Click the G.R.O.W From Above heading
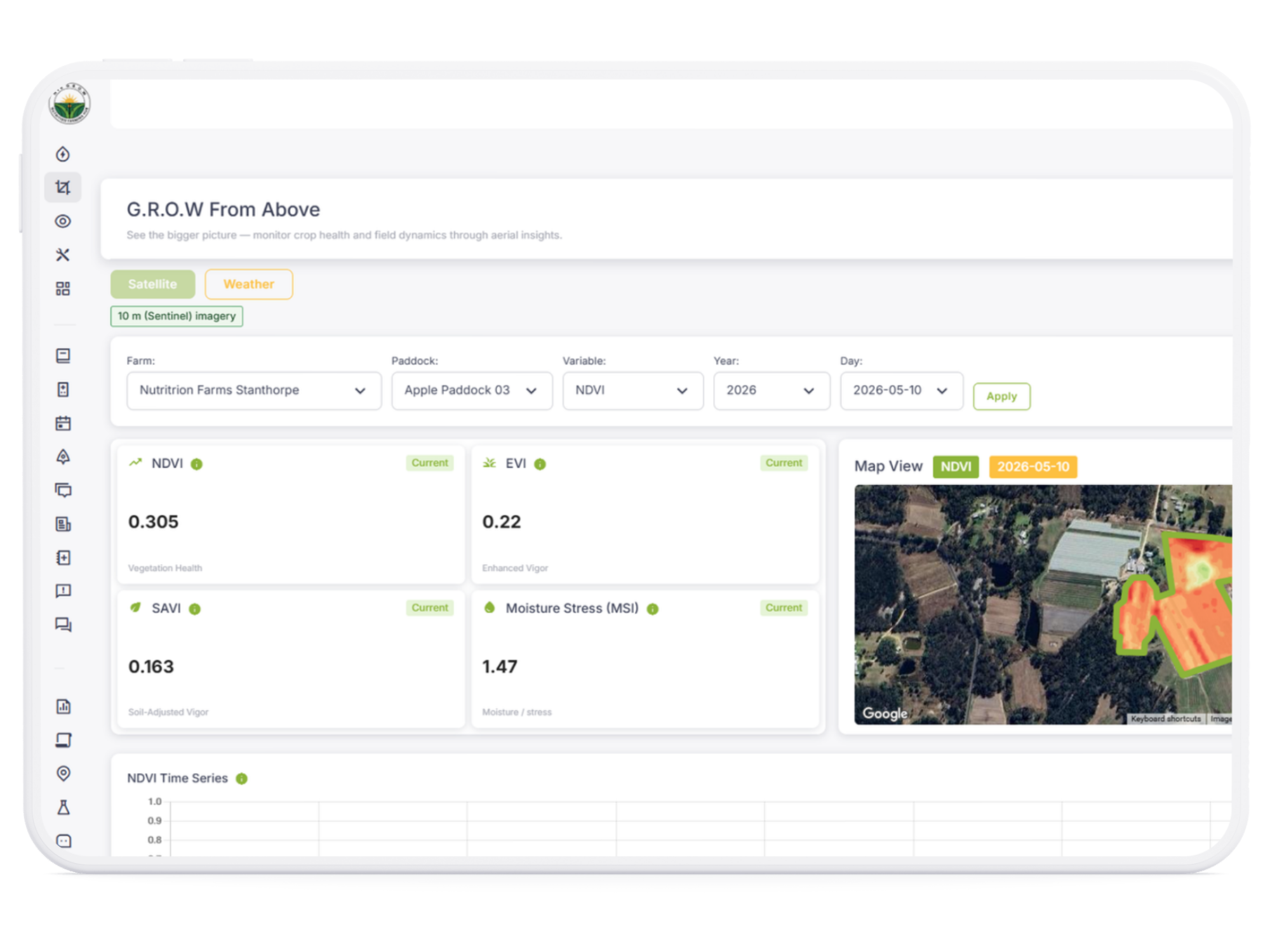 (x=224, y=209)
